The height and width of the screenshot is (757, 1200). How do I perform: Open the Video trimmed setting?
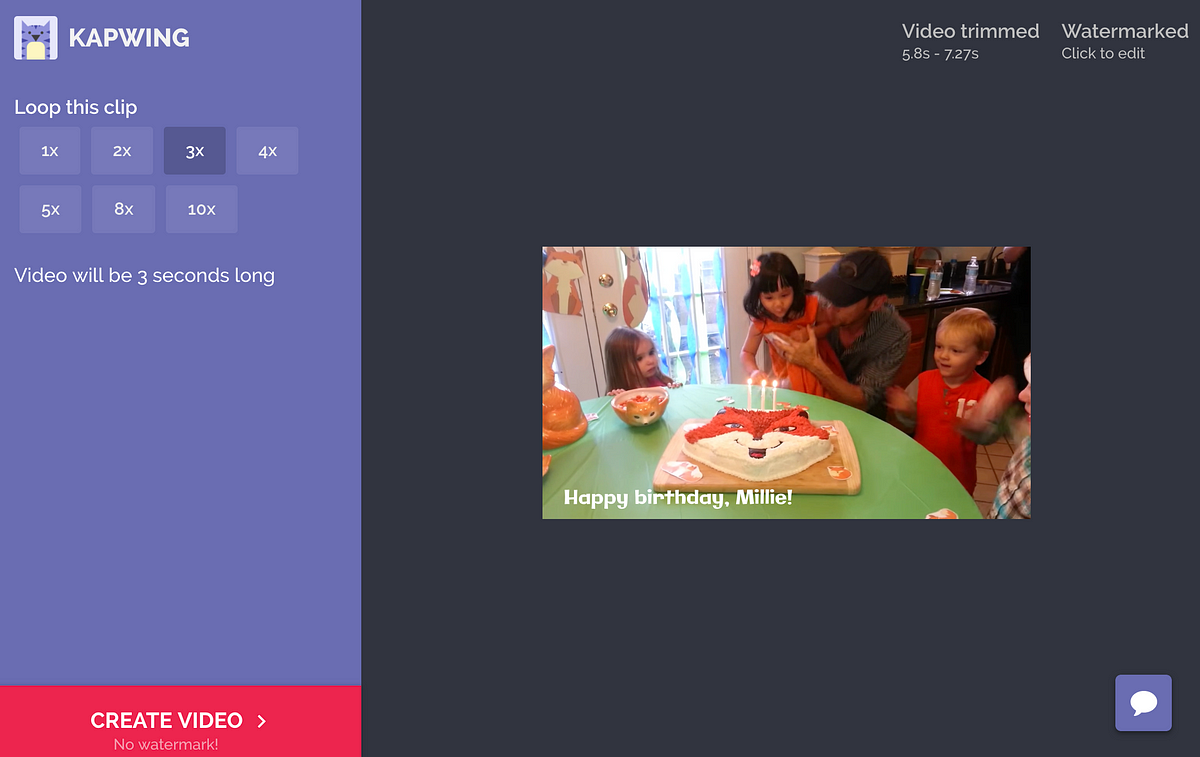(970, 41)
